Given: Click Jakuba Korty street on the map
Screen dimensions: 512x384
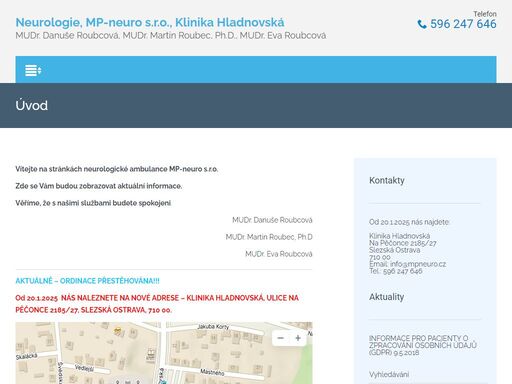Looking at the screenshot, I should [x=213, y=327].
